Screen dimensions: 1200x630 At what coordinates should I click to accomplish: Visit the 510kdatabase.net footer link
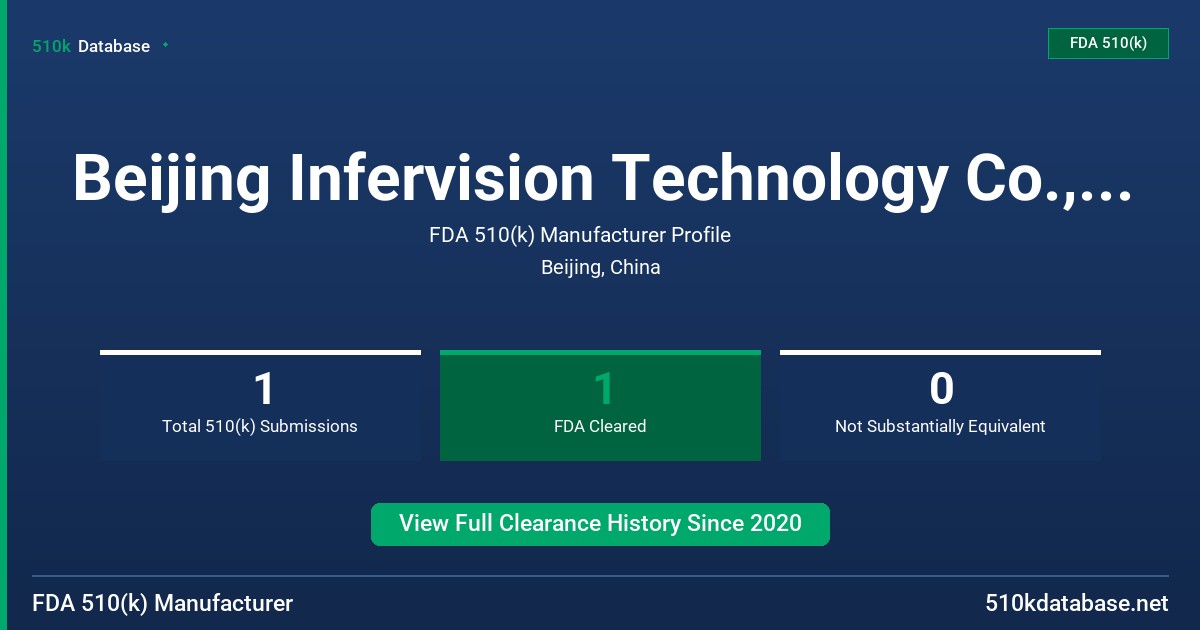point(1076,603)
